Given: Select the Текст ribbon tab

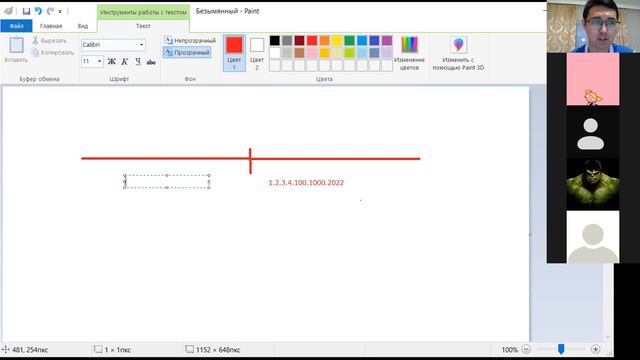Looking at the screenshot, I should 143,26.
